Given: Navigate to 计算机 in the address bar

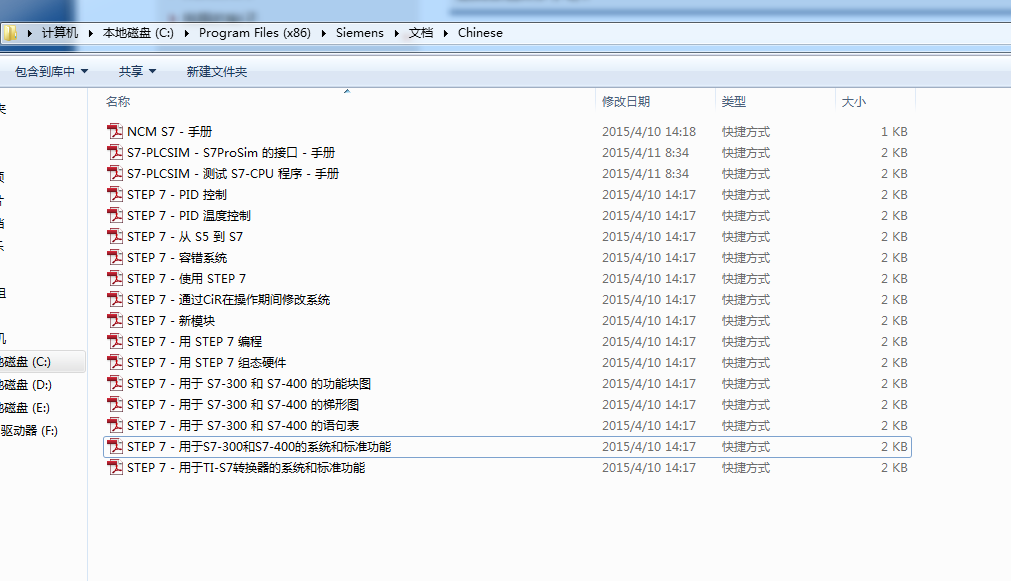Looking at the screenshot, I should pos(60,33).
